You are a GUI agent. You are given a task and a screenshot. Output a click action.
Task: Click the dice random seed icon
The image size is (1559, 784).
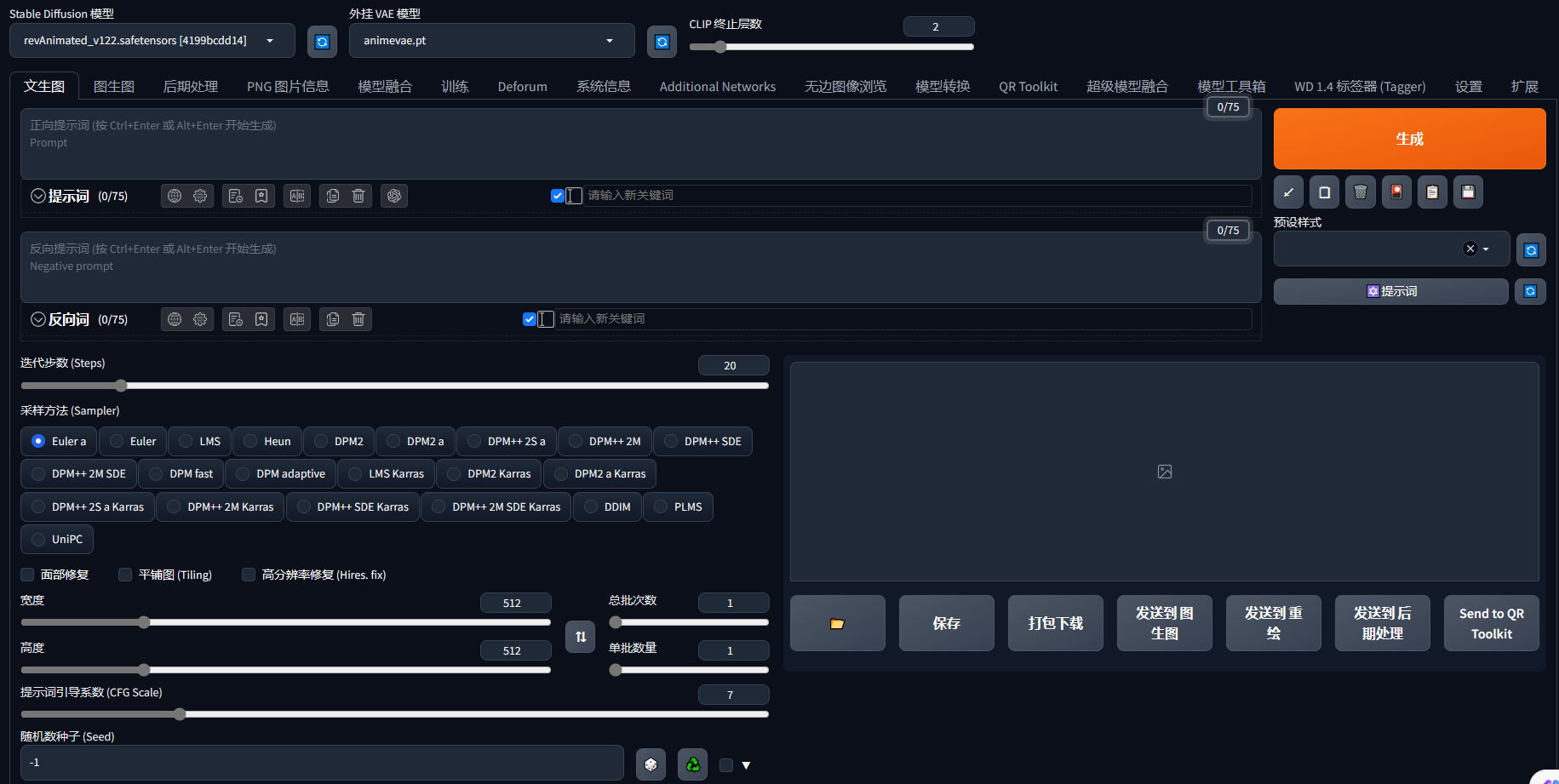tap(651, 764)
